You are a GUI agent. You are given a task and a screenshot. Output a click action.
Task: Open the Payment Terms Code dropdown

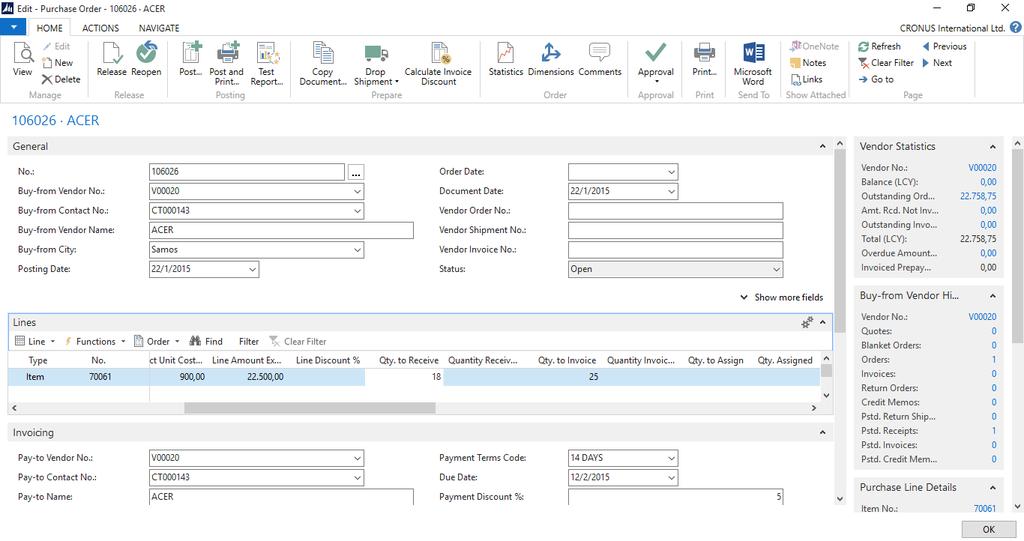pyautogui.click(x=671, y=458)
